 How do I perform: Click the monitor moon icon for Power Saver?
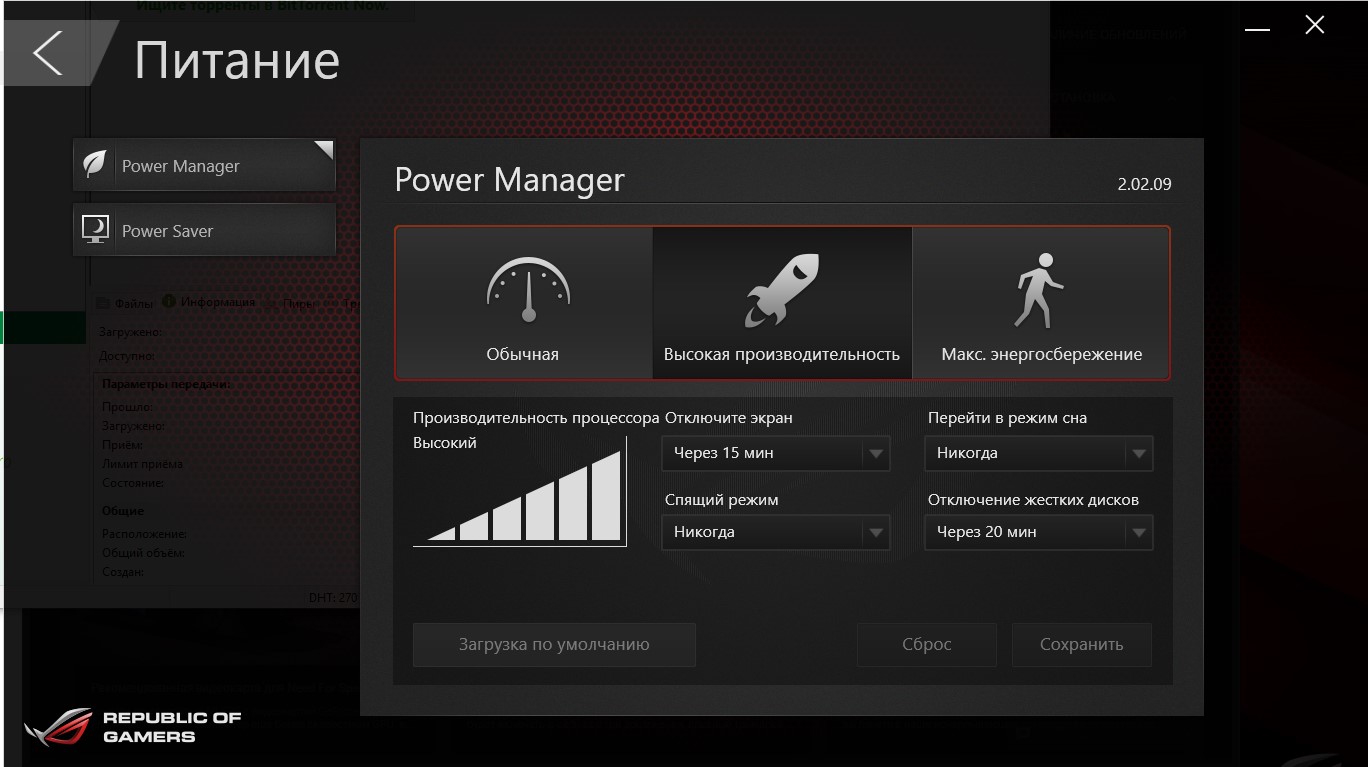(x=95, y=230)
